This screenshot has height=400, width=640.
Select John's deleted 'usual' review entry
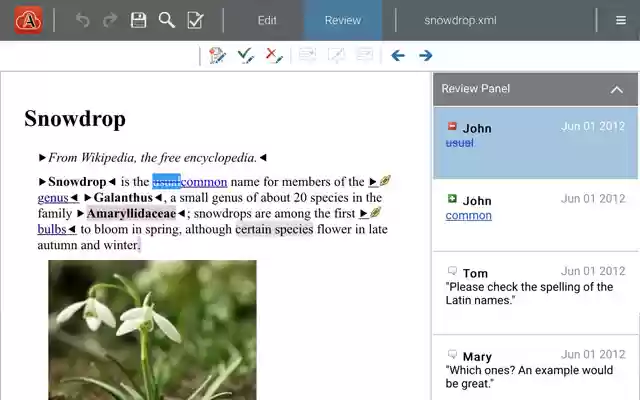tap(536, 142)
